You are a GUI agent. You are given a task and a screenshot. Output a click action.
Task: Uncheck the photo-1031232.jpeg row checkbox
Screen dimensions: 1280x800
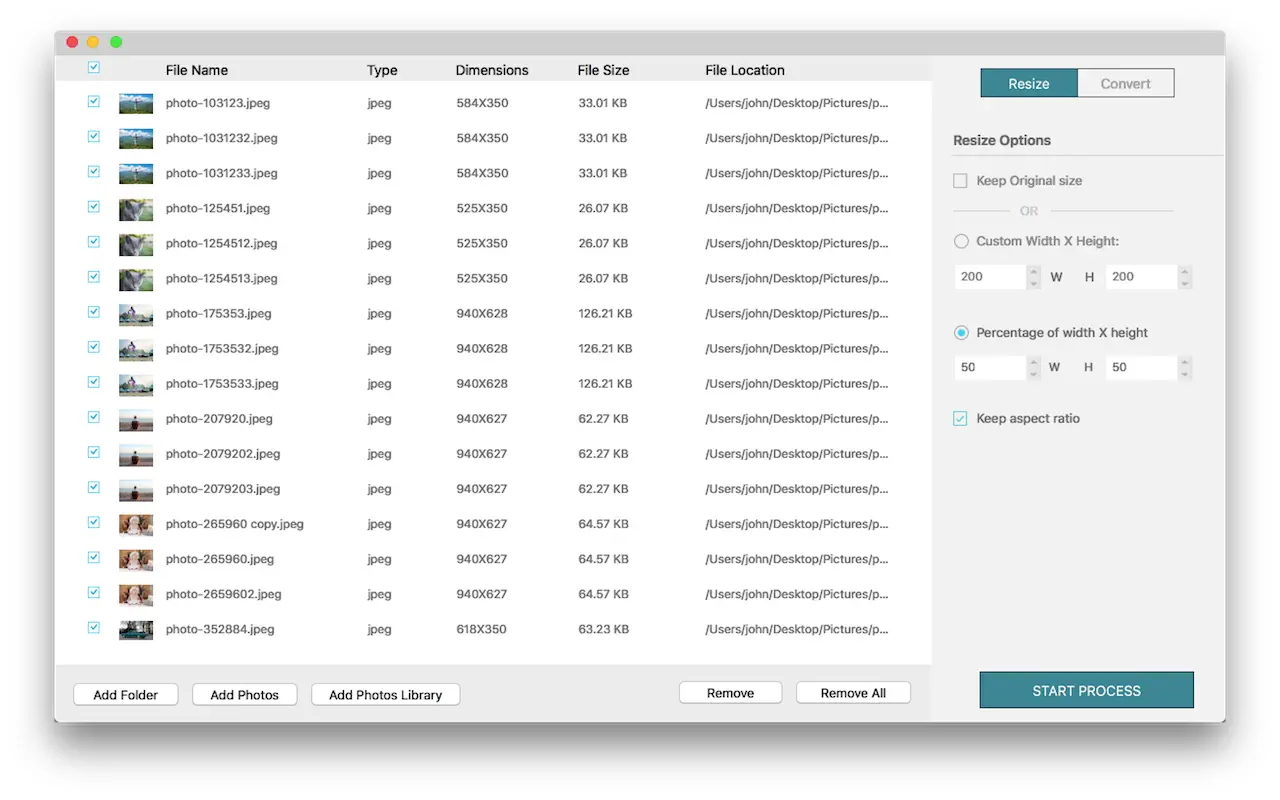[x=94, y=137]
